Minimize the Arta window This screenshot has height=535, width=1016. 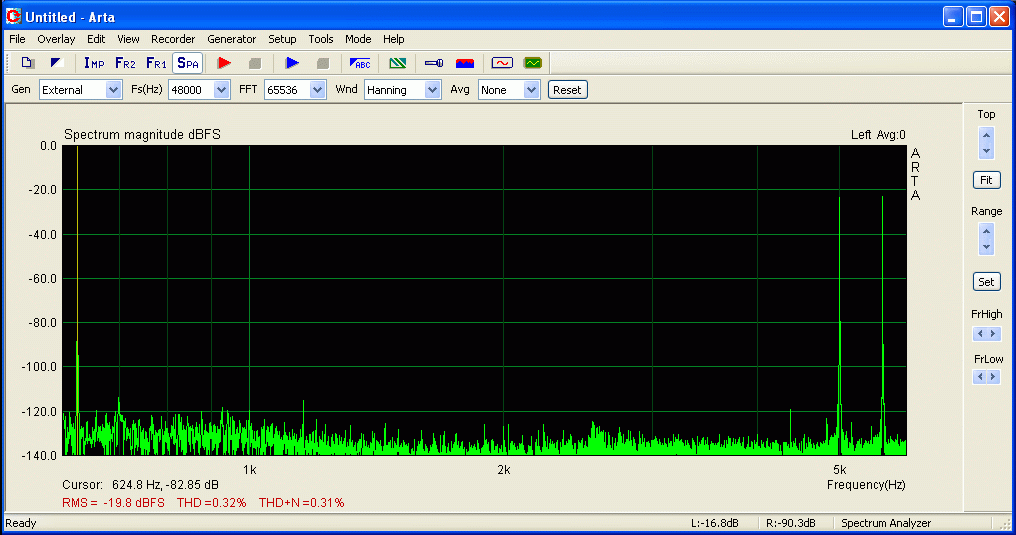click(952, 16)
